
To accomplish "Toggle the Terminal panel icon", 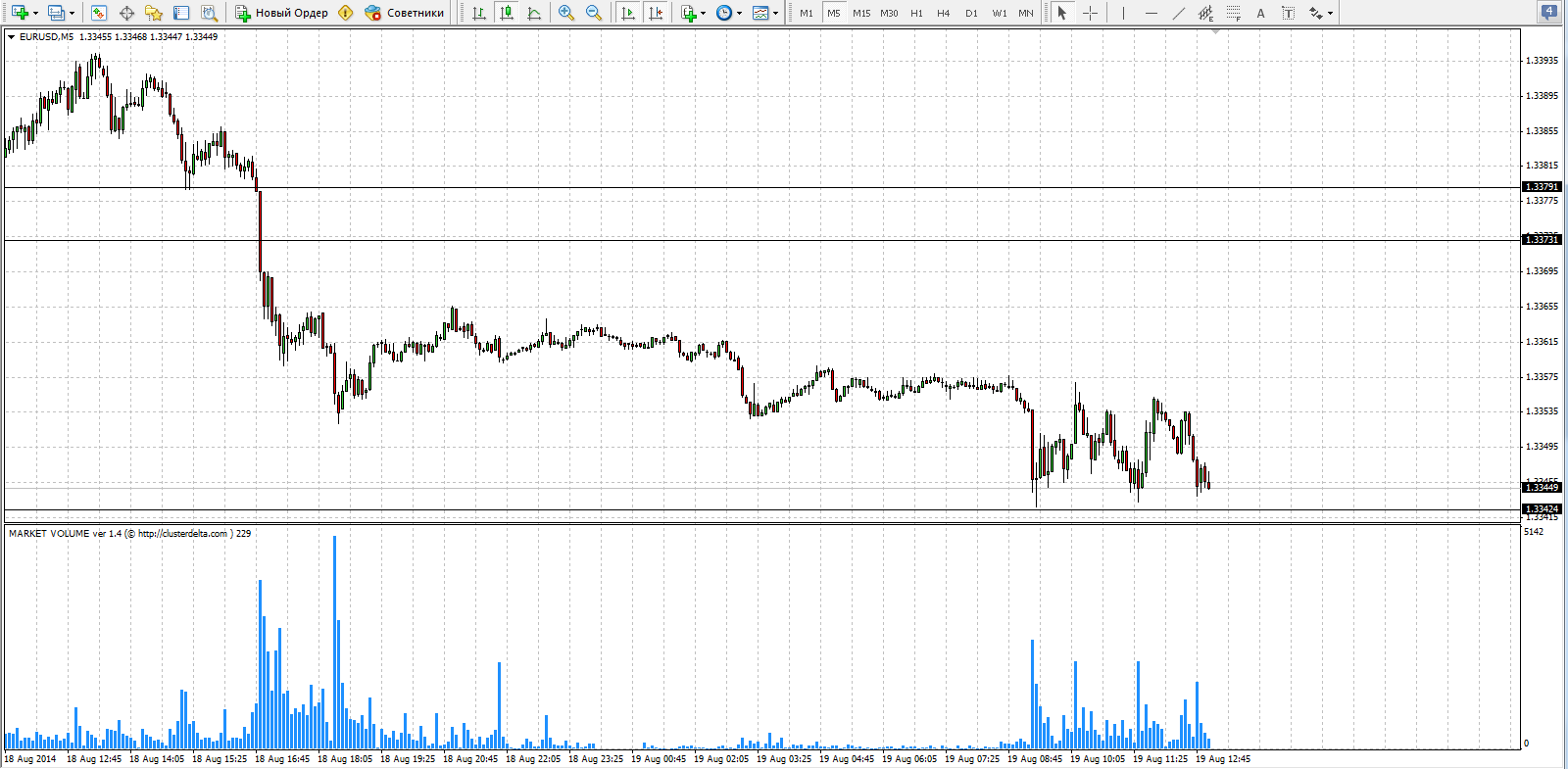I will tap(181, 13).
